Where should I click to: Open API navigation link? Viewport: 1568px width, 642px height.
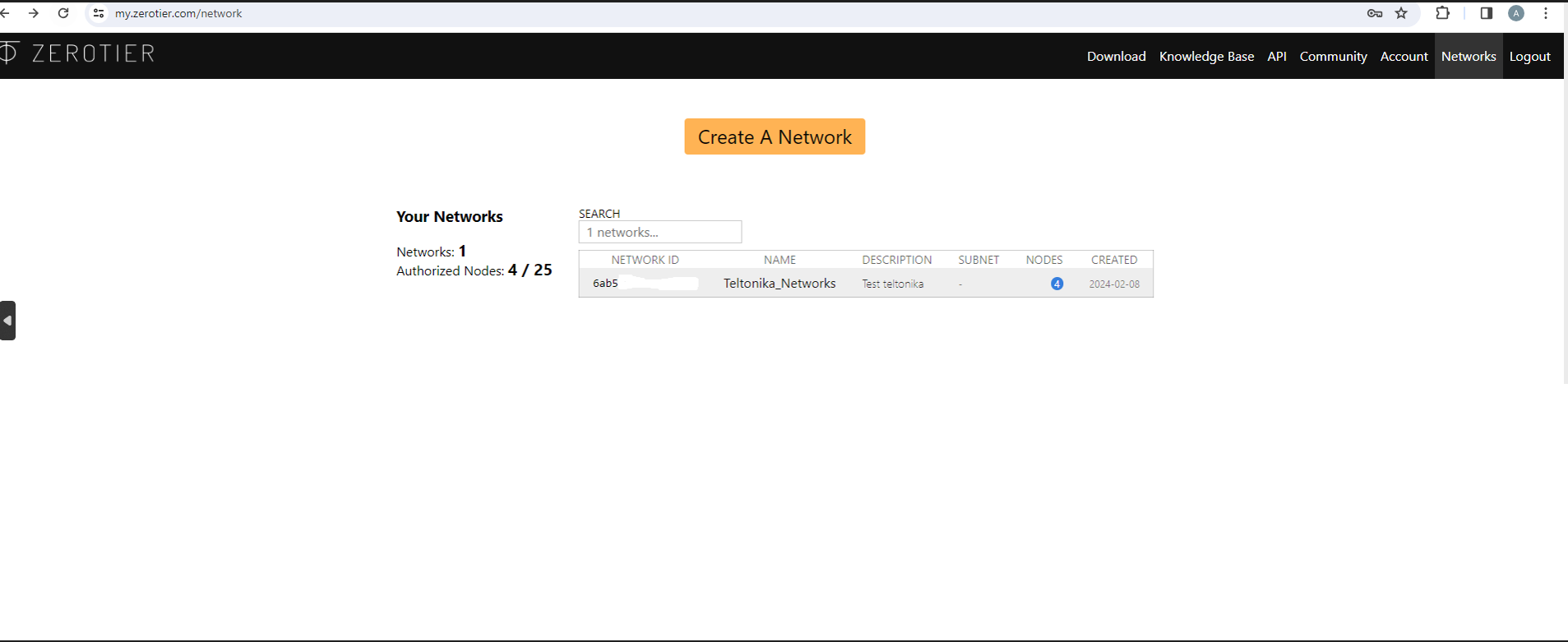(x=1277, y=56)
